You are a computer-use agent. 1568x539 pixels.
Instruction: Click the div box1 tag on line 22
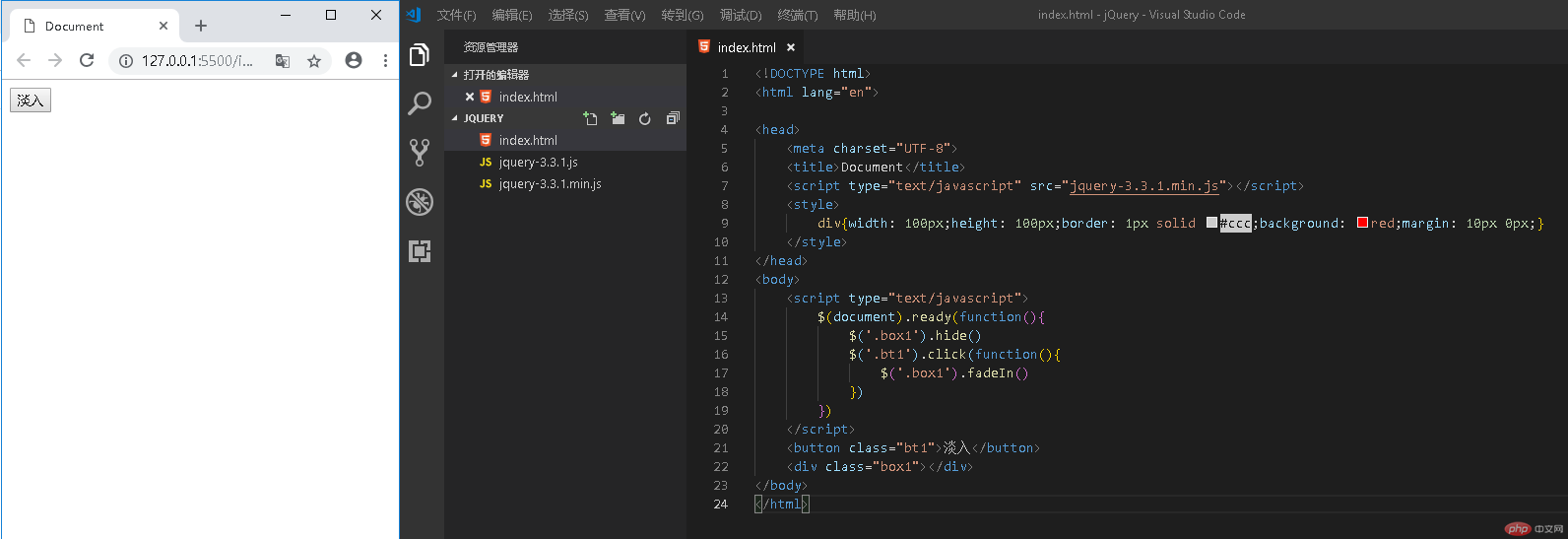(880, 466)
